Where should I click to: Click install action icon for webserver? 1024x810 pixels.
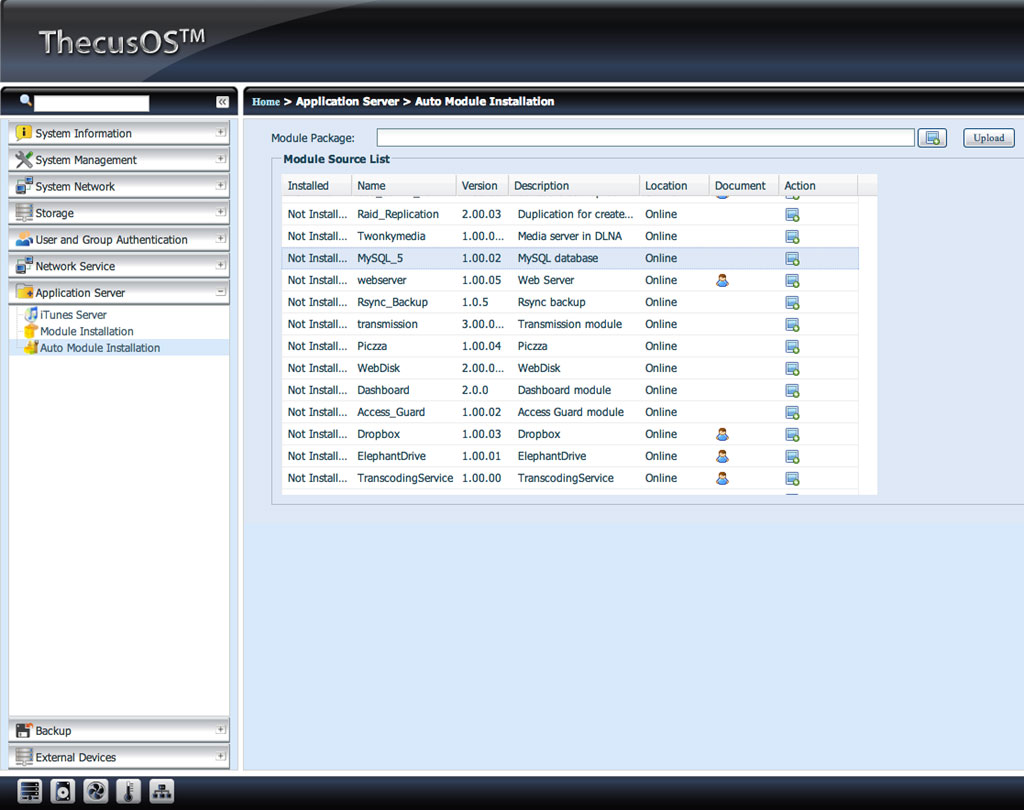tap(792, 281)
